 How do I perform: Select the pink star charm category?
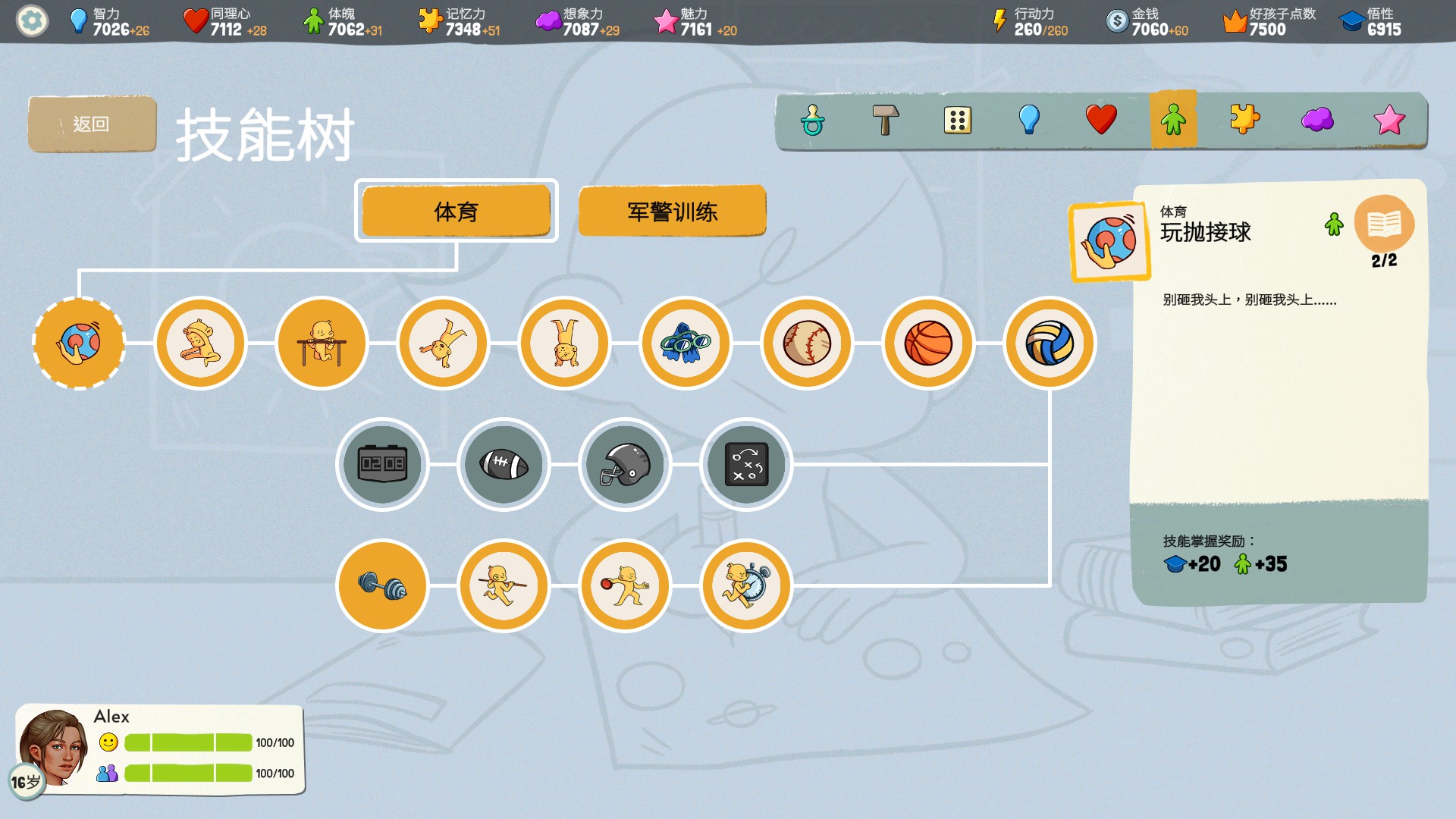[1389, 120]
